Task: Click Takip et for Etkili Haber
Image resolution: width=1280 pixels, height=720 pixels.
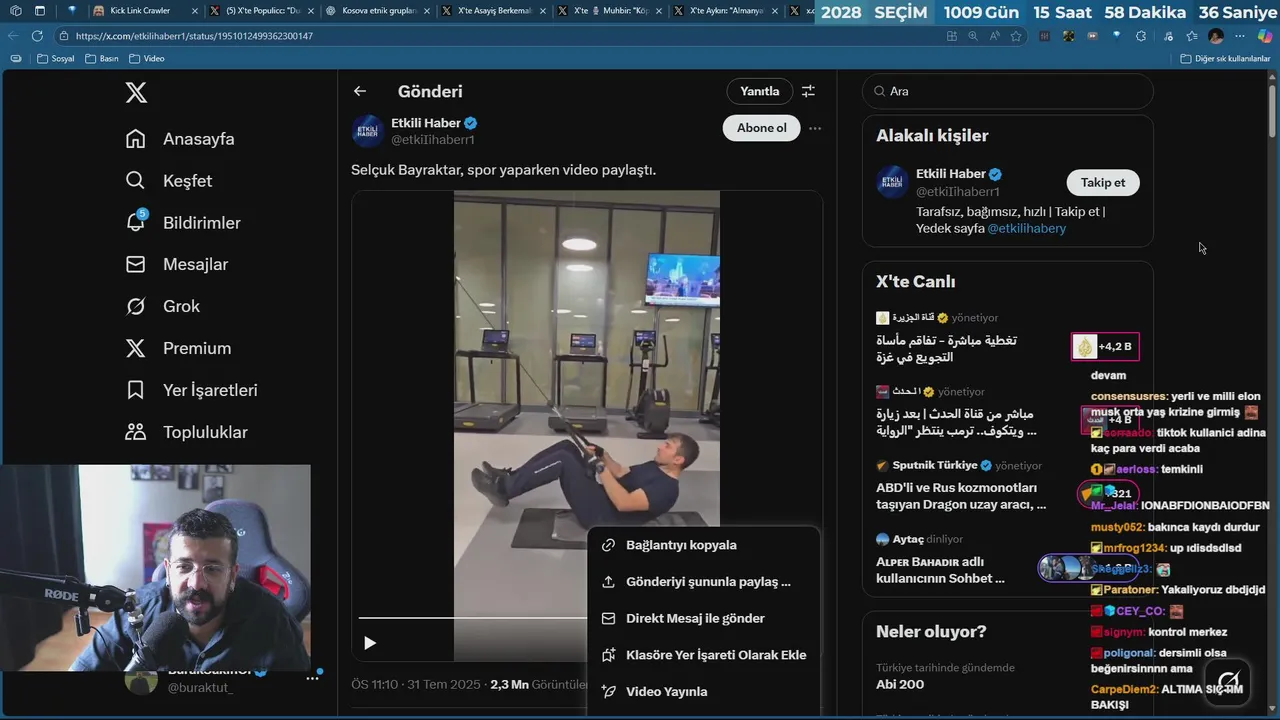Action: (x=1103, y=183)
